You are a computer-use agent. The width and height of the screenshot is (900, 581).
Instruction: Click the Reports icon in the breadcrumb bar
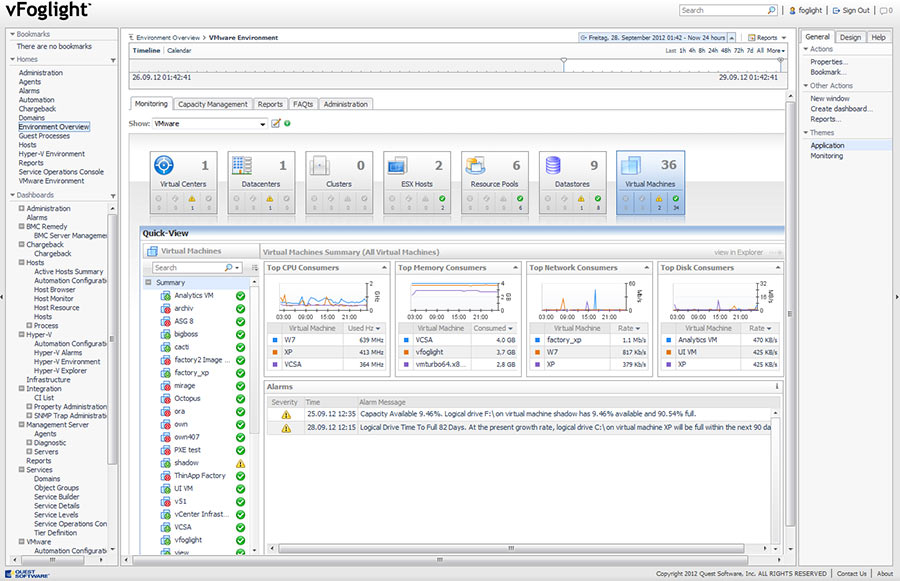(x=752, y=37)
